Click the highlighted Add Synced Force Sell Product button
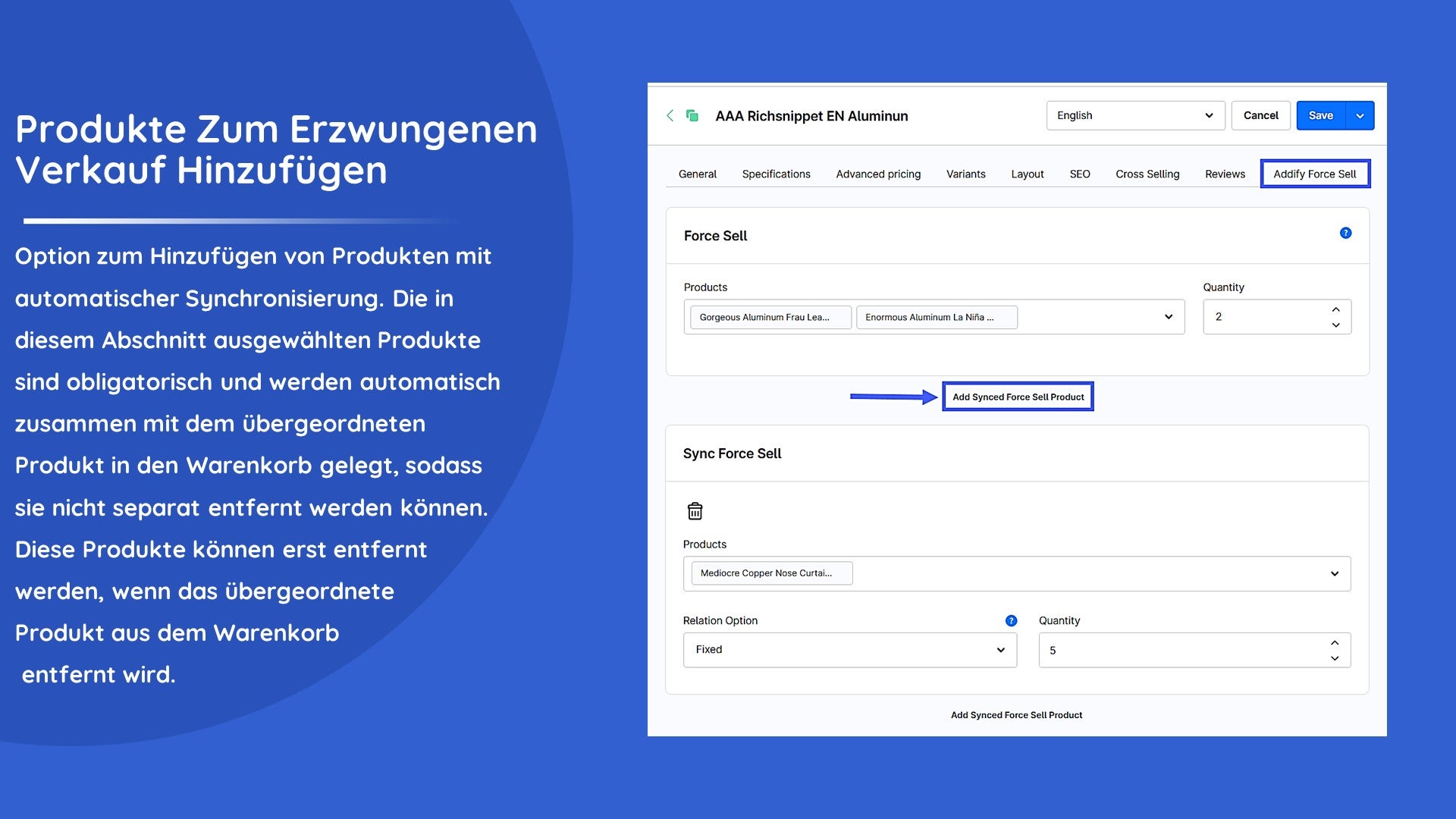The height and width of the screenshot is (819, 1456). (1018, 397)
